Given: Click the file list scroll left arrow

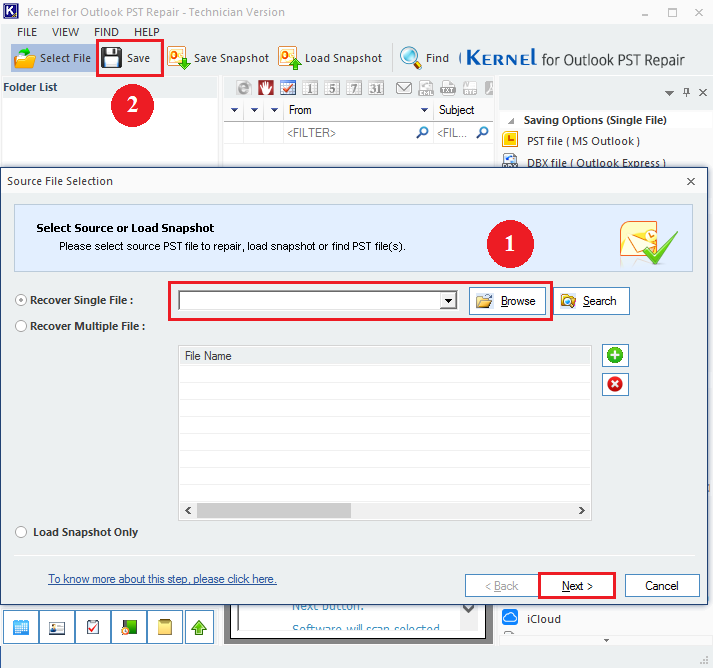Looking at the screenshot, I should click(188, 510).
